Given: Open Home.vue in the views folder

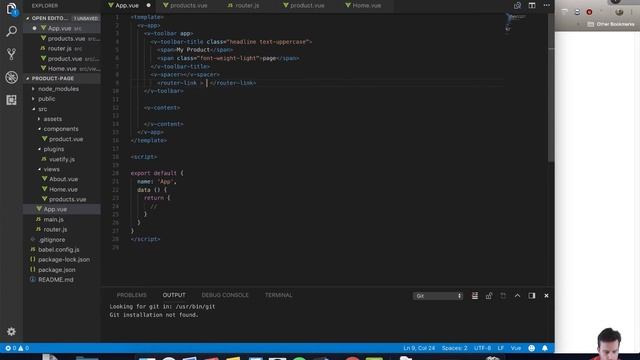Looking at the screenshot, I should coord(63,189).
